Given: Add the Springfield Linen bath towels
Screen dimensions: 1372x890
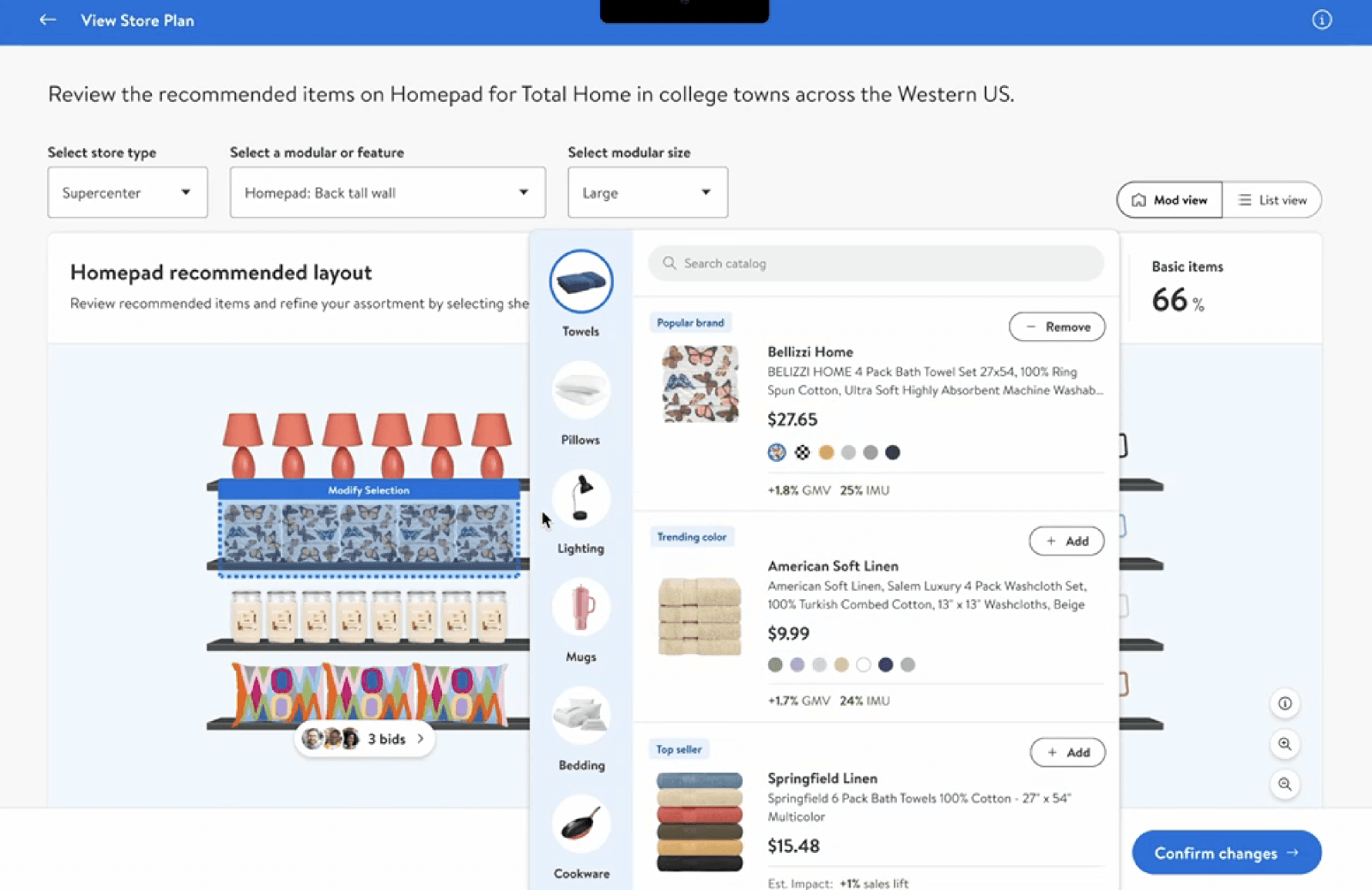Looking at the screenshot, I should click(x=1067, y=753).
